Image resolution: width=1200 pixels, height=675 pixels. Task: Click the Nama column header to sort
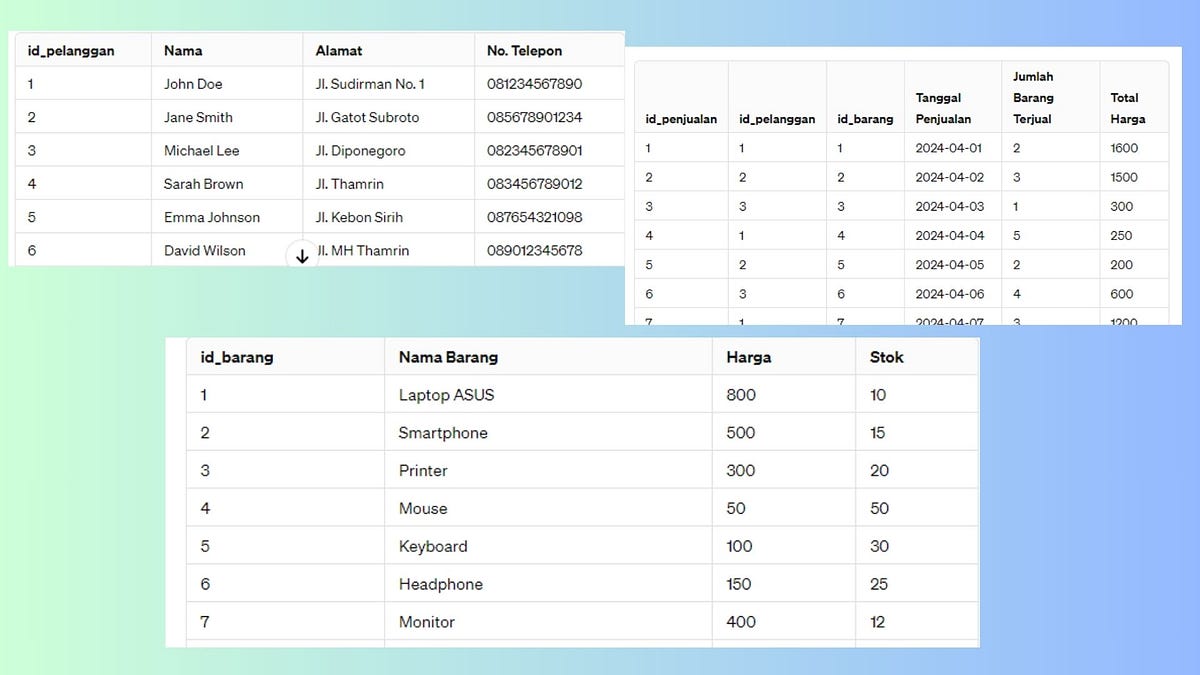click(x=182, y=49)
